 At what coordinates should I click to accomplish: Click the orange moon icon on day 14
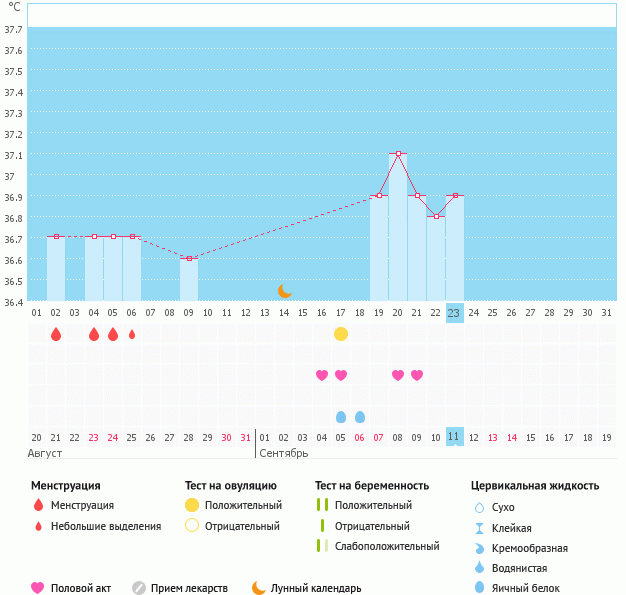pos(285,290)
